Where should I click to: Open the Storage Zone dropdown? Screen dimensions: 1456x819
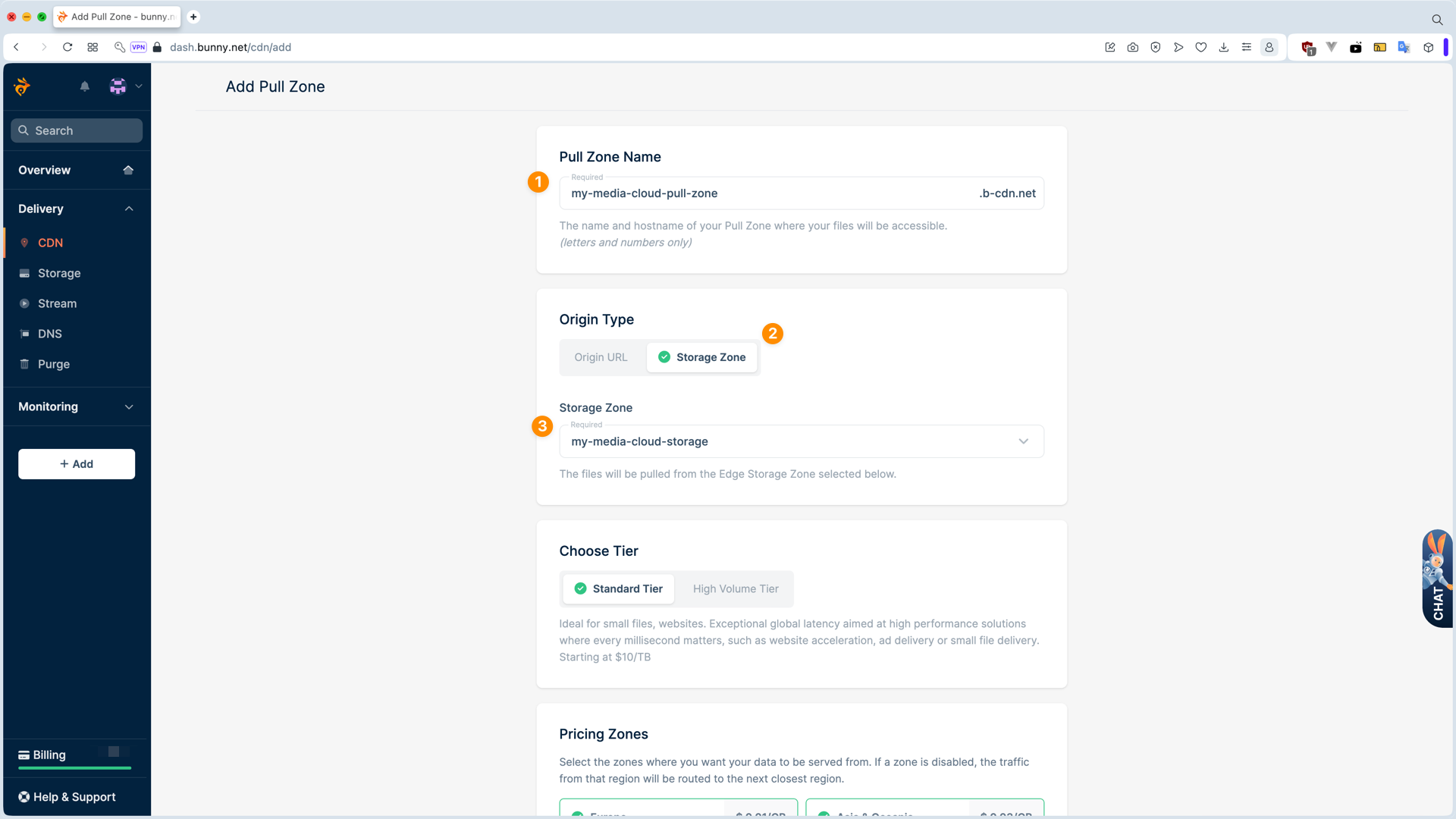click(x=802, y=441)
